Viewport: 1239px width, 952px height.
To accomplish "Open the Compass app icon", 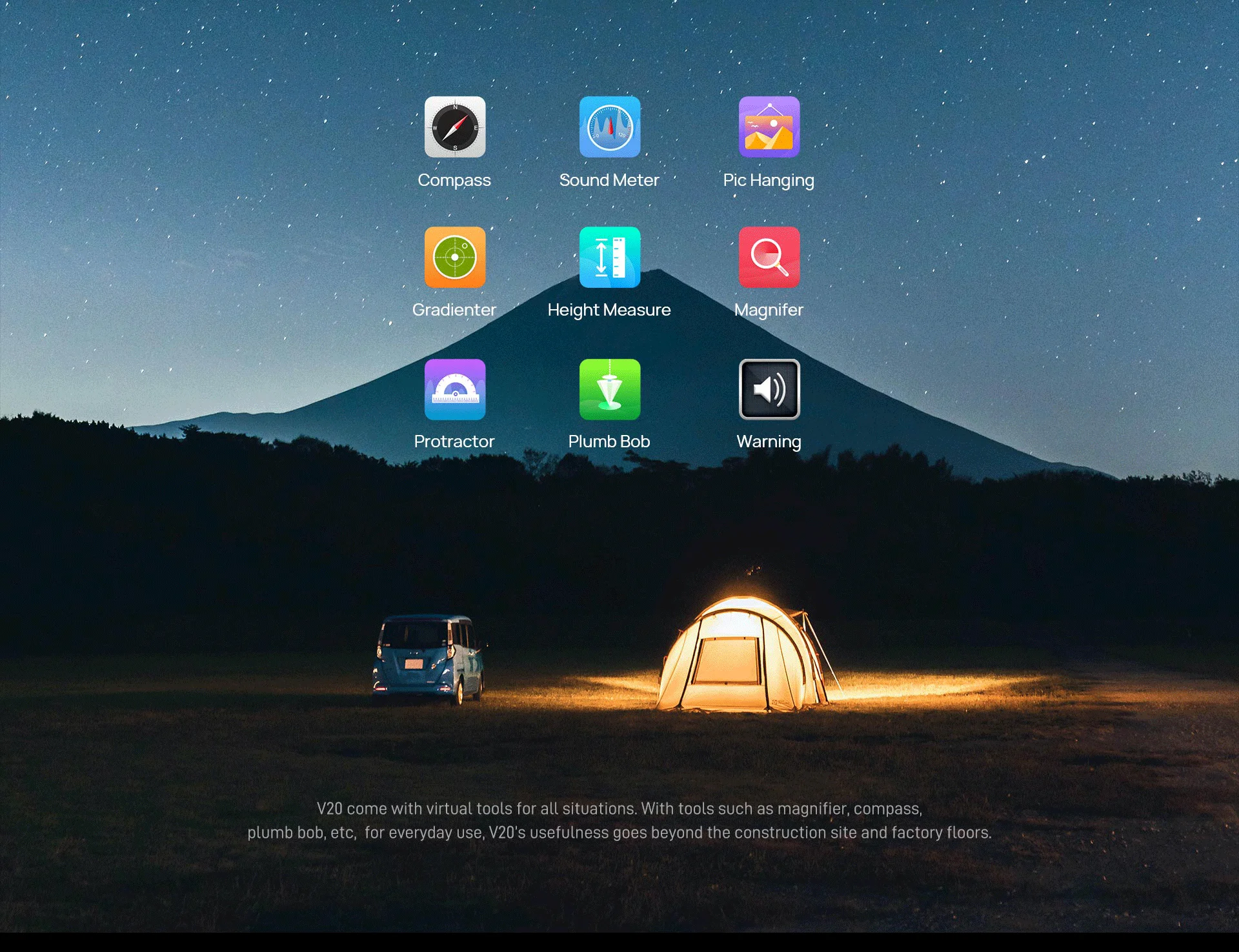I will 455,127.
